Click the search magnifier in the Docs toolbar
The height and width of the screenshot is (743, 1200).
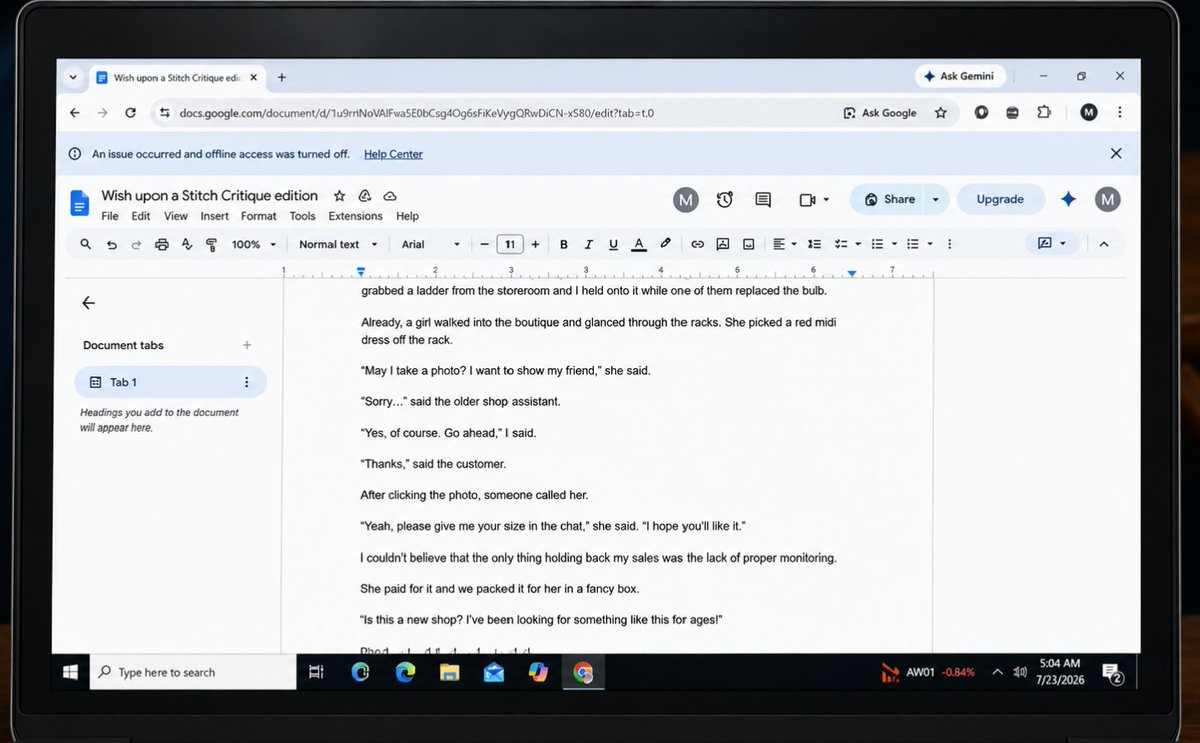pos(86,244)
